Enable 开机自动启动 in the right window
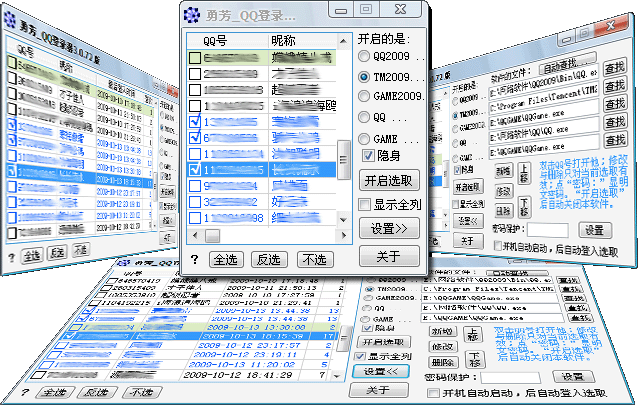638x405 pixels. click(x=497, y=245)
